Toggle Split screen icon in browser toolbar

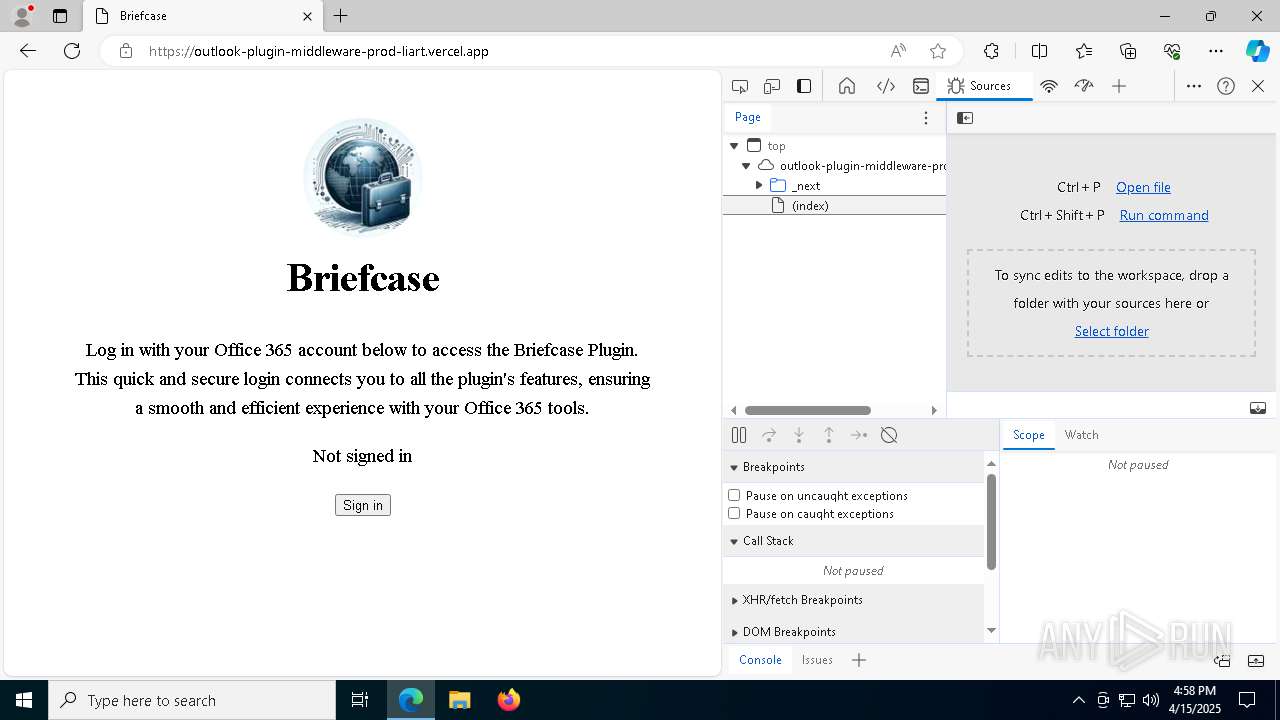pos(1040,51)
